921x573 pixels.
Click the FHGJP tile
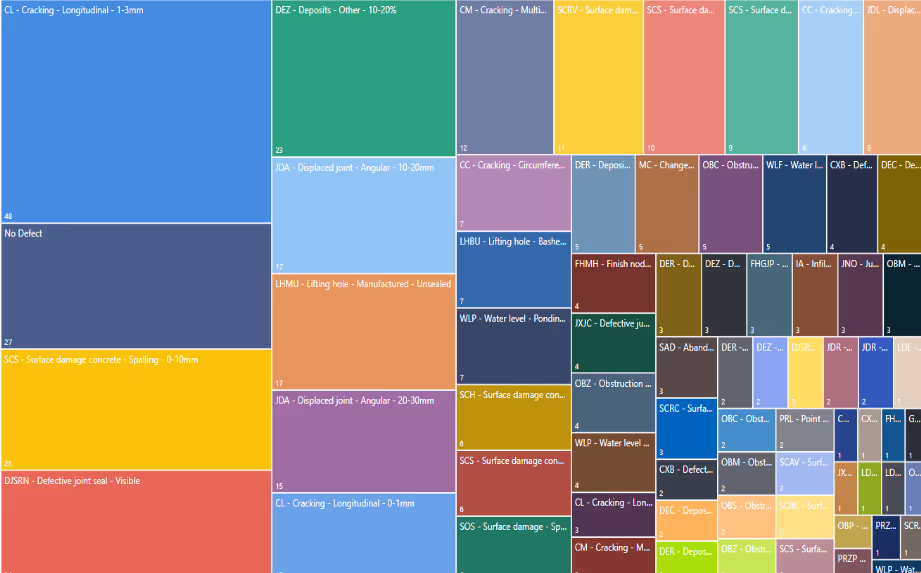pos(769,295)
